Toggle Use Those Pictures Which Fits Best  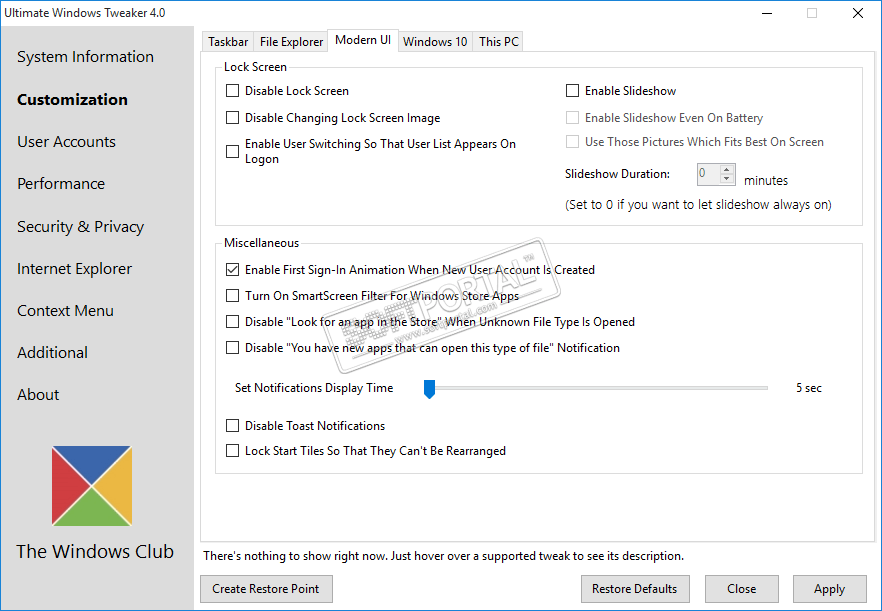coord(572,142)
